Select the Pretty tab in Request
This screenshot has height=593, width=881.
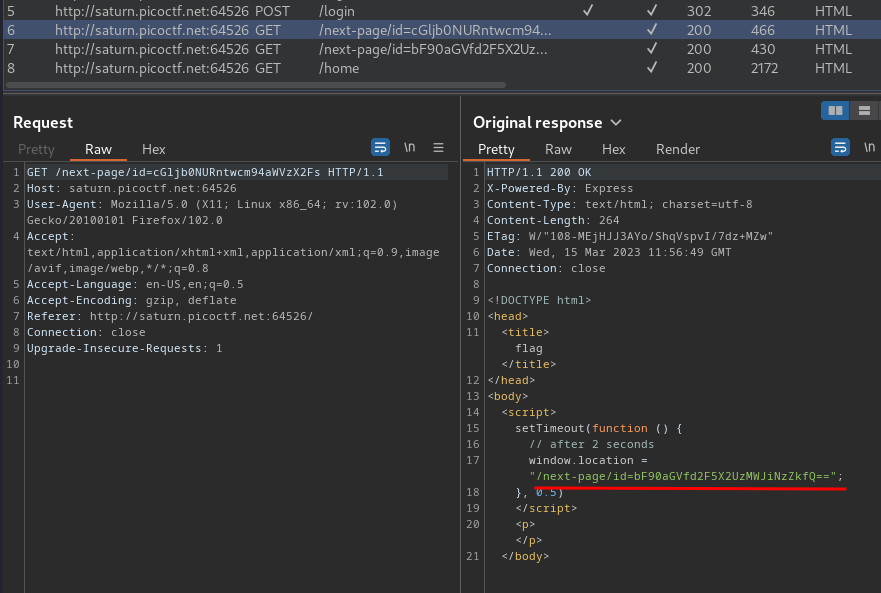pos(37,150)
